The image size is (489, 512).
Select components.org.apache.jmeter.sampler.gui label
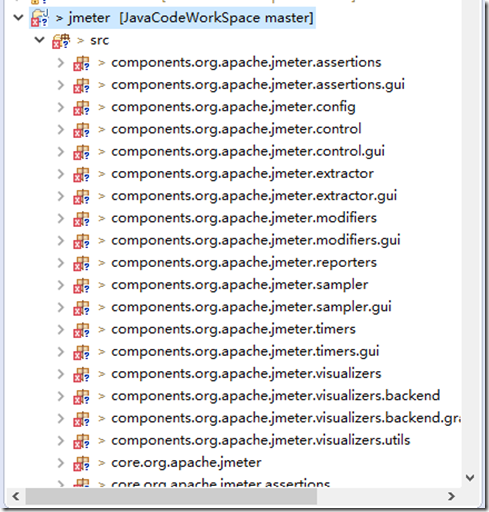(251, 308)
